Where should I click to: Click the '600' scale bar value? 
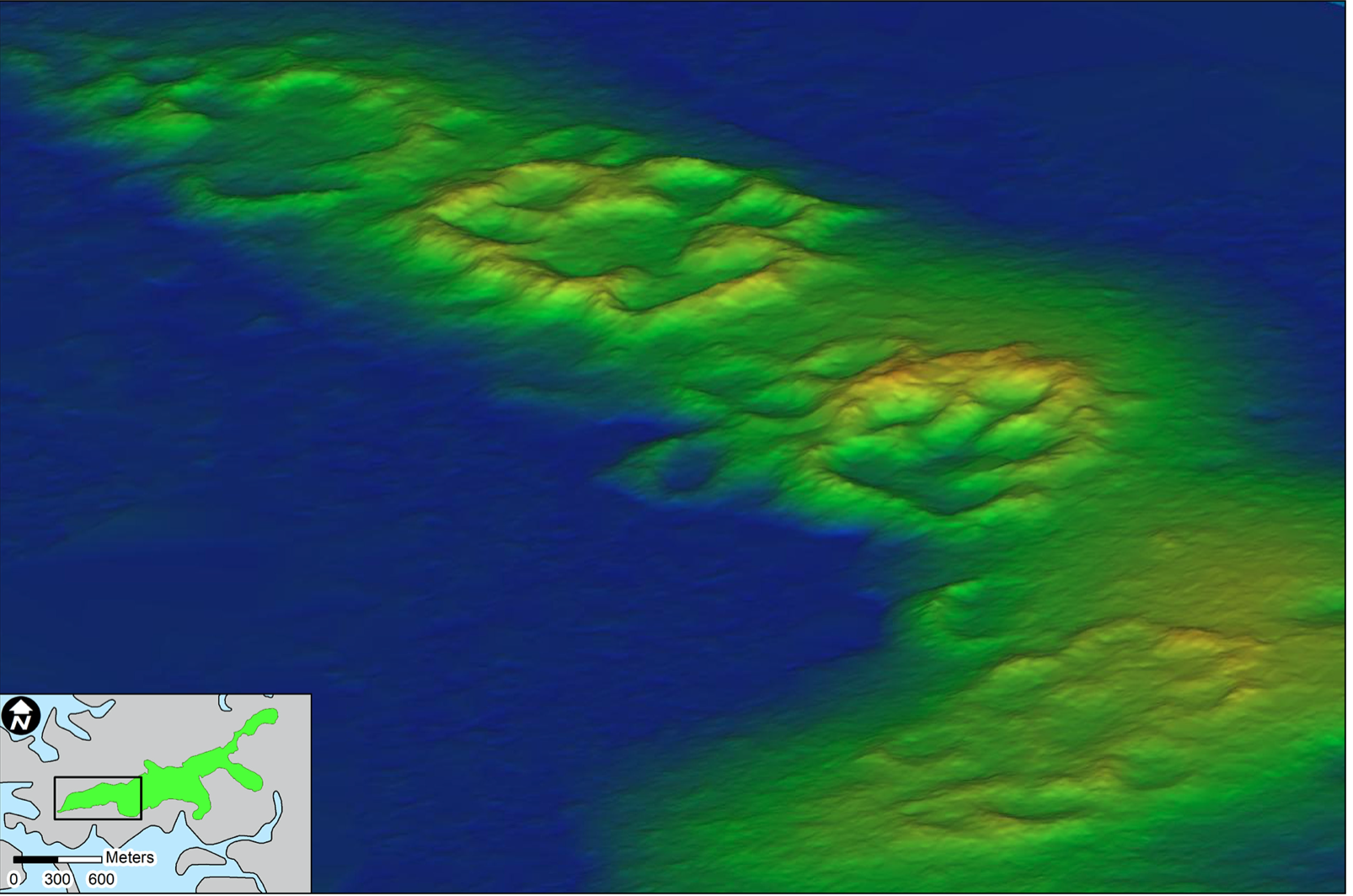click(101, 880)
